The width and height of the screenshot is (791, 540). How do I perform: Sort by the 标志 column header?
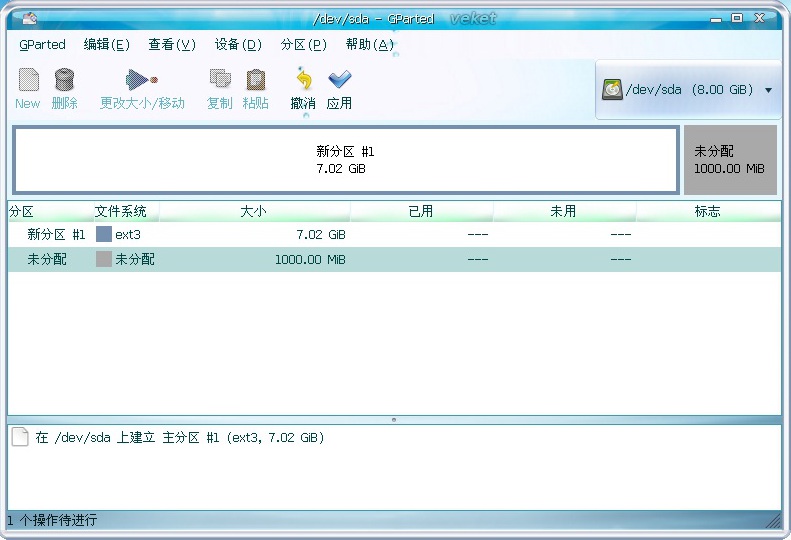708,211
